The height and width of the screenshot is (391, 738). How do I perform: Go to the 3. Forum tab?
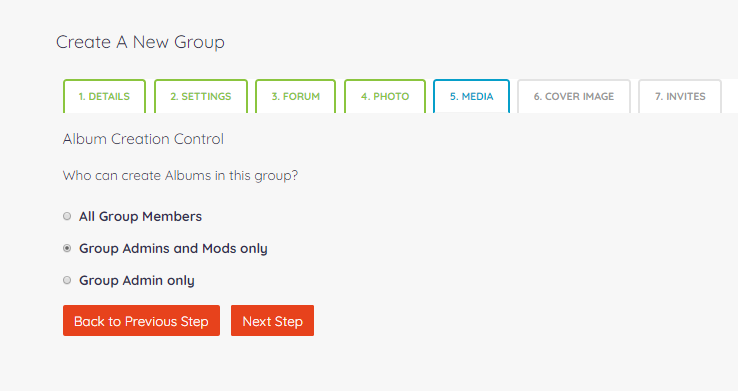point(296,96)
